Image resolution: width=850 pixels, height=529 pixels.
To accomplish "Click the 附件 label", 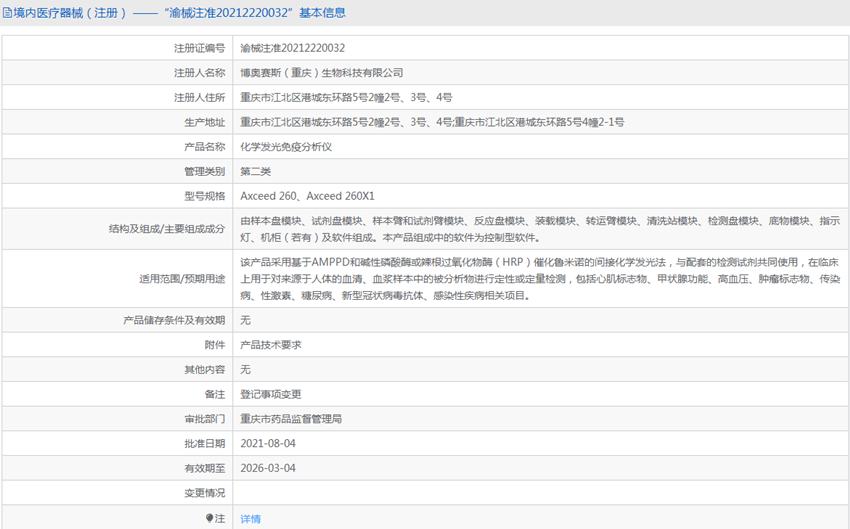I will pos(215,345).
